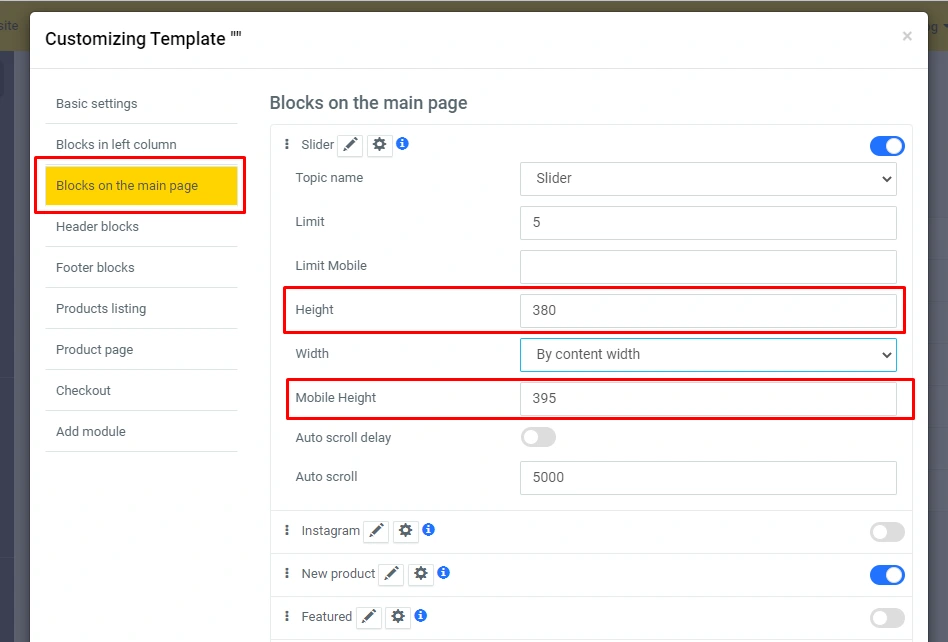The width and height of the screenshot is (948, 642).
Task: Select Products listing in sidebar
Action: coord(101,309)
